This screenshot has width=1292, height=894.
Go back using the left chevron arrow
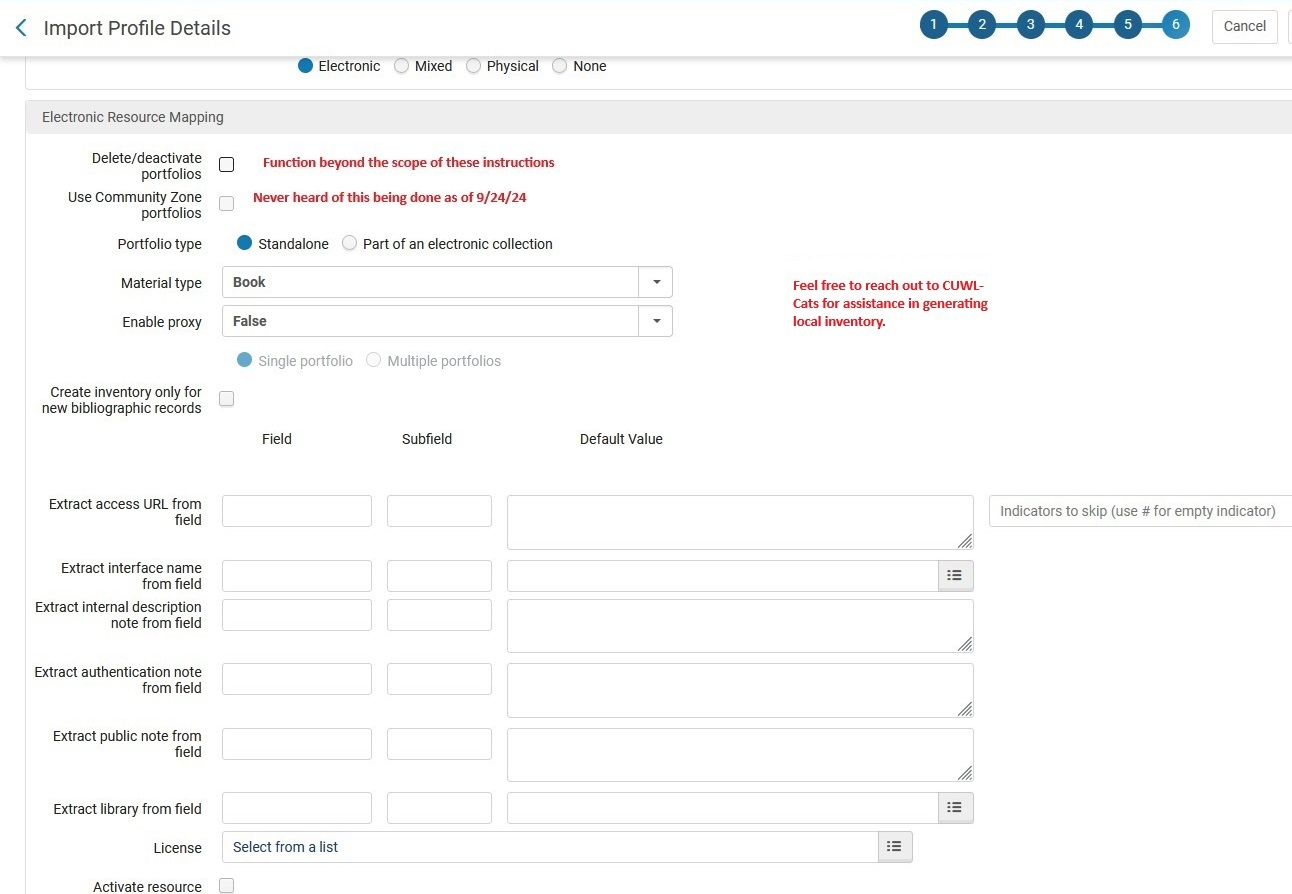click(x=21, y=28)
